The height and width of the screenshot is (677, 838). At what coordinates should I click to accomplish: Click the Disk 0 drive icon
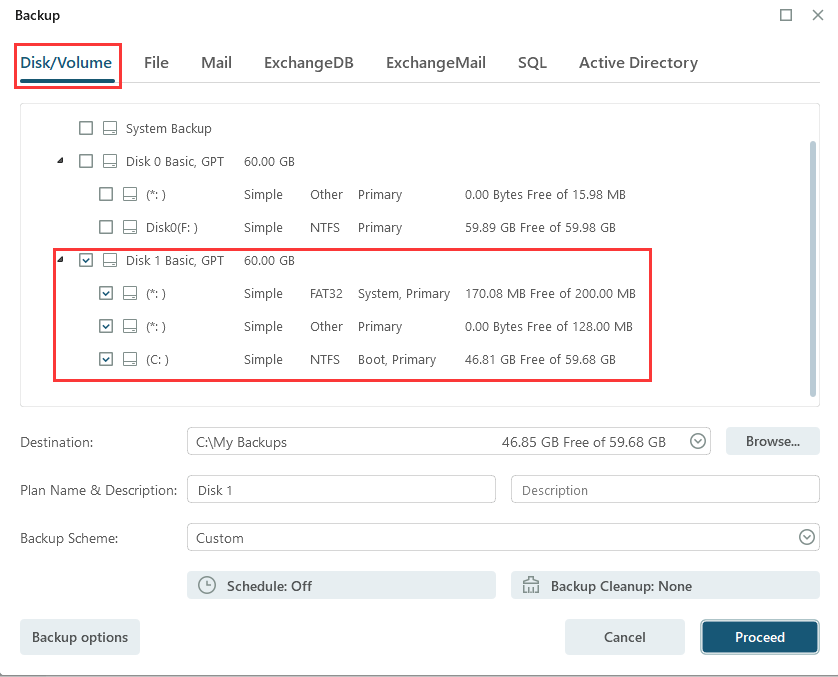(x=110, y=162)
